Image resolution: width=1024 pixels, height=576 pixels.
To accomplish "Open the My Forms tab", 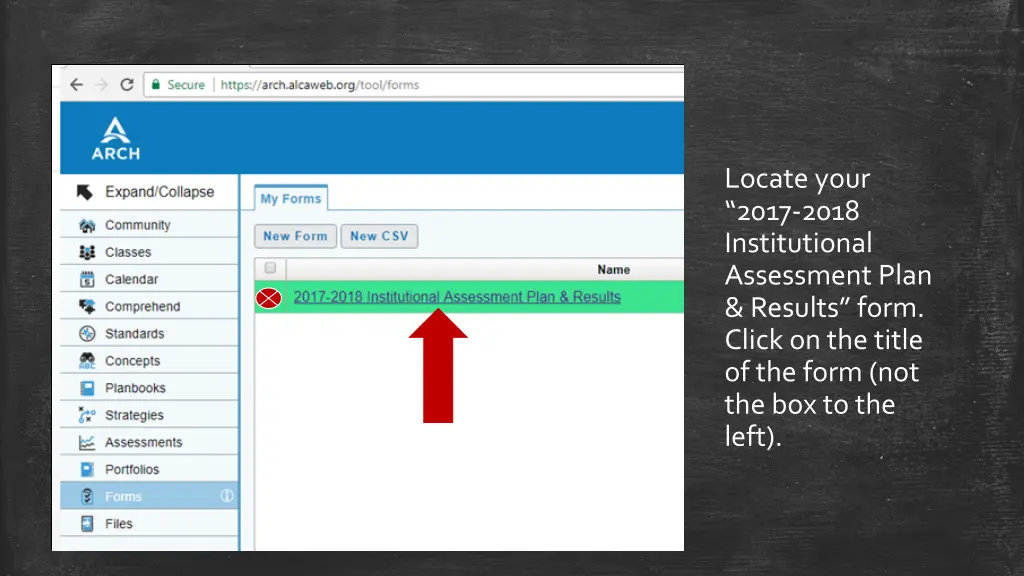I will [291, 199].
